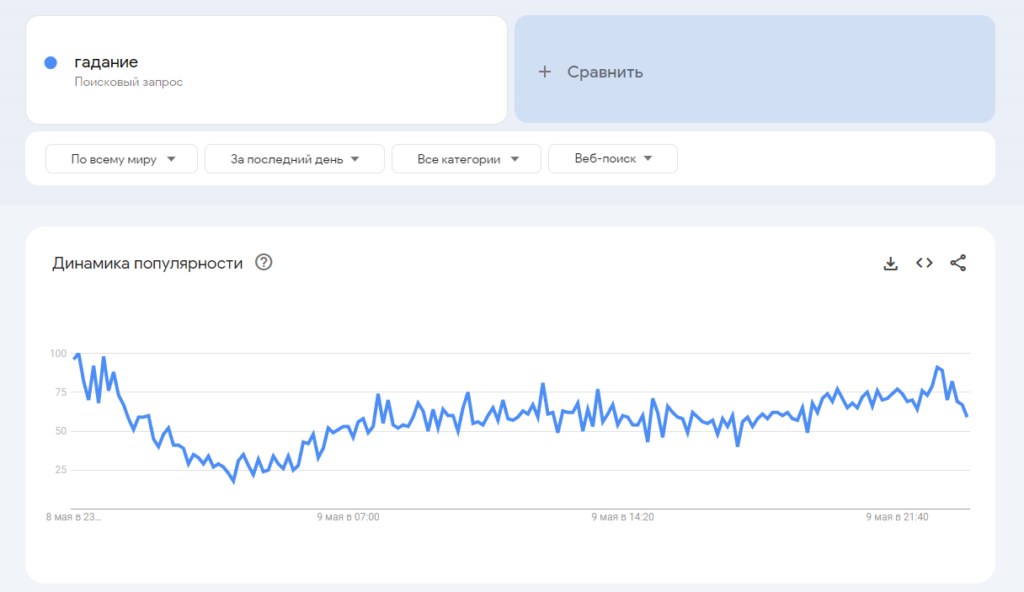This screenshot has width=1024, height=592.
Task: Select the 9 мая в 14:20 axis label
Action: (622, 517)
